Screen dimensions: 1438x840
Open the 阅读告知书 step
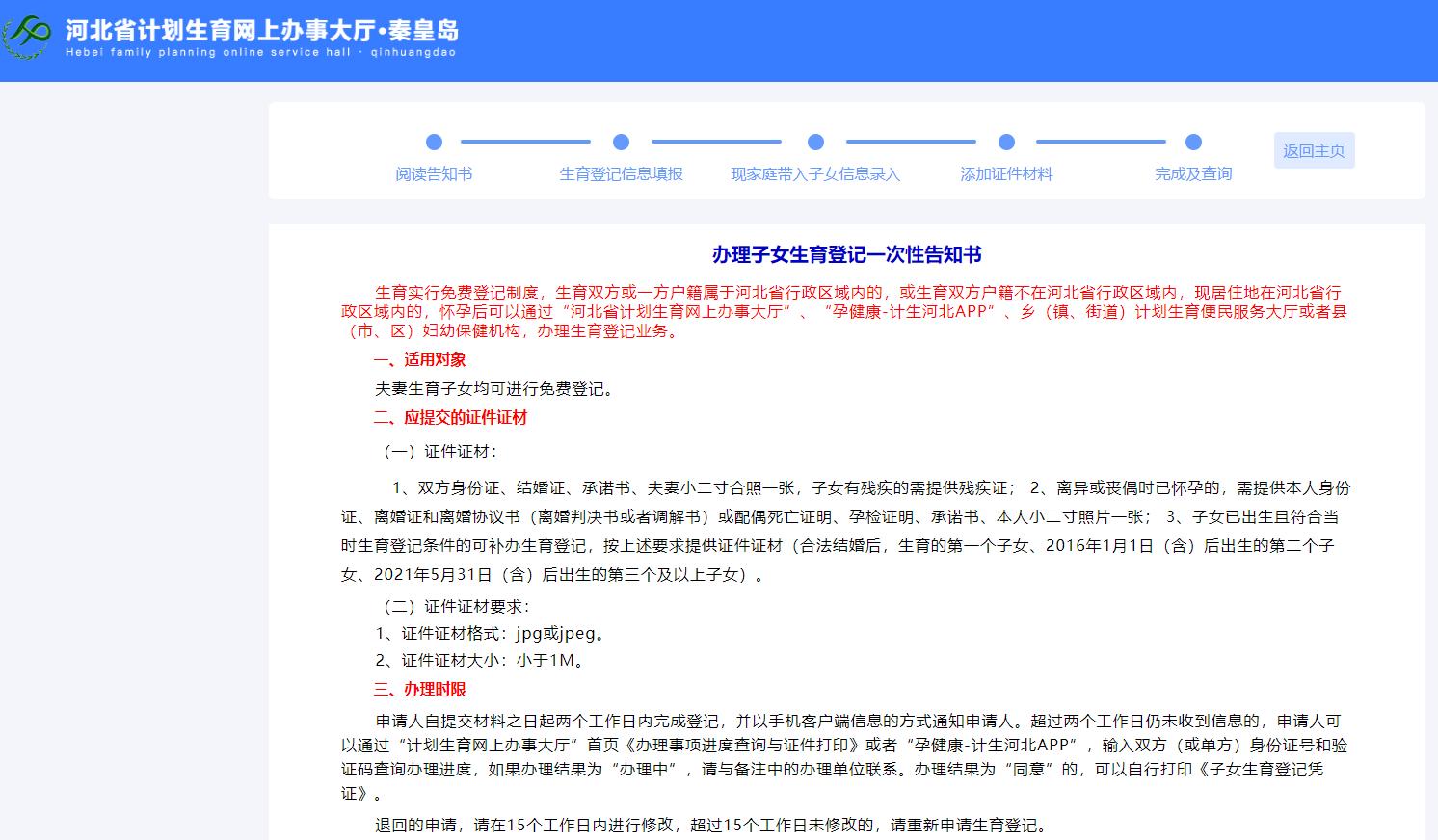[x=434, y=174]
